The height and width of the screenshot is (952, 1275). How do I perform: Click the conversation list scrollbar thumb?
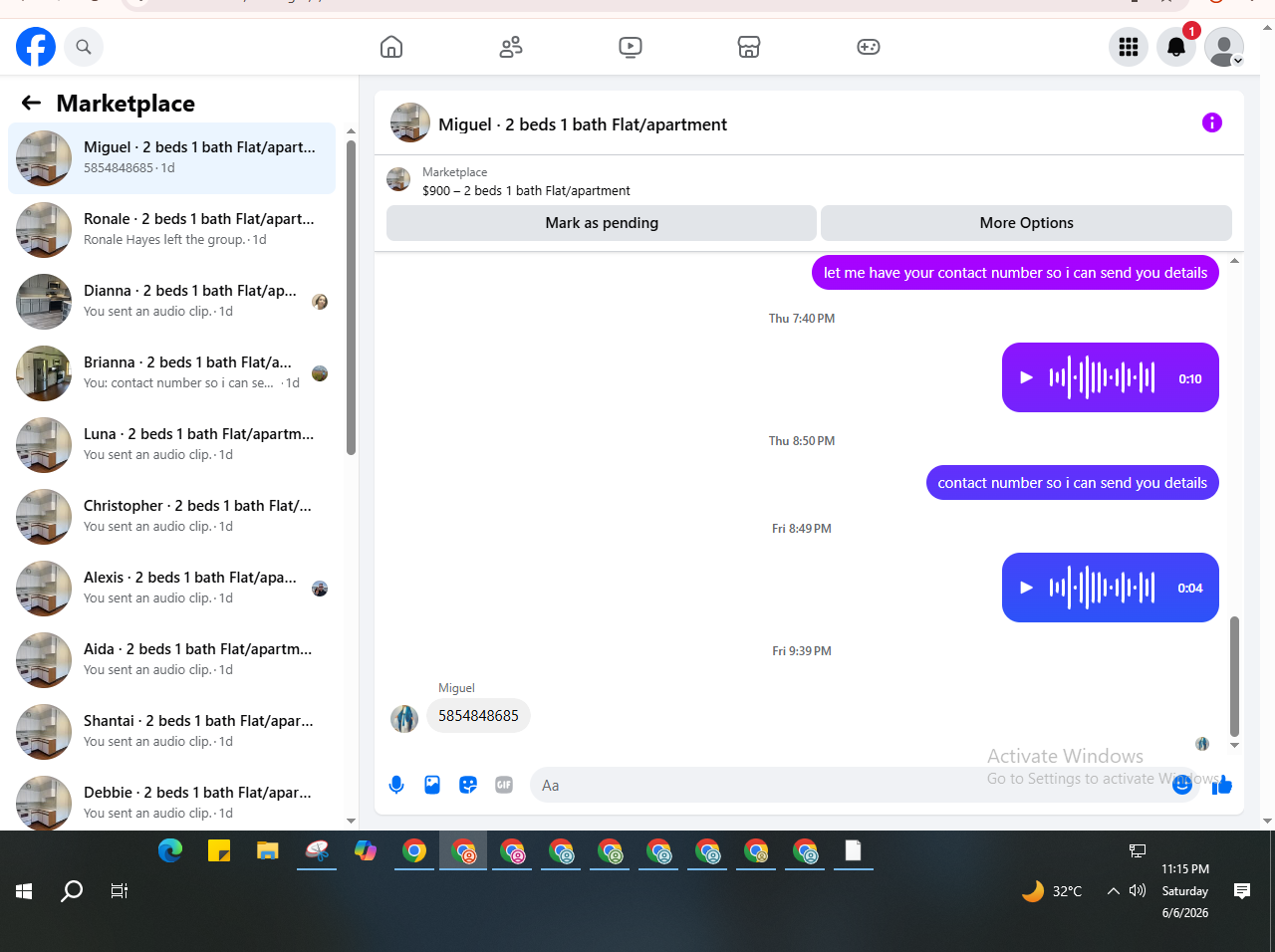(351, 297)
